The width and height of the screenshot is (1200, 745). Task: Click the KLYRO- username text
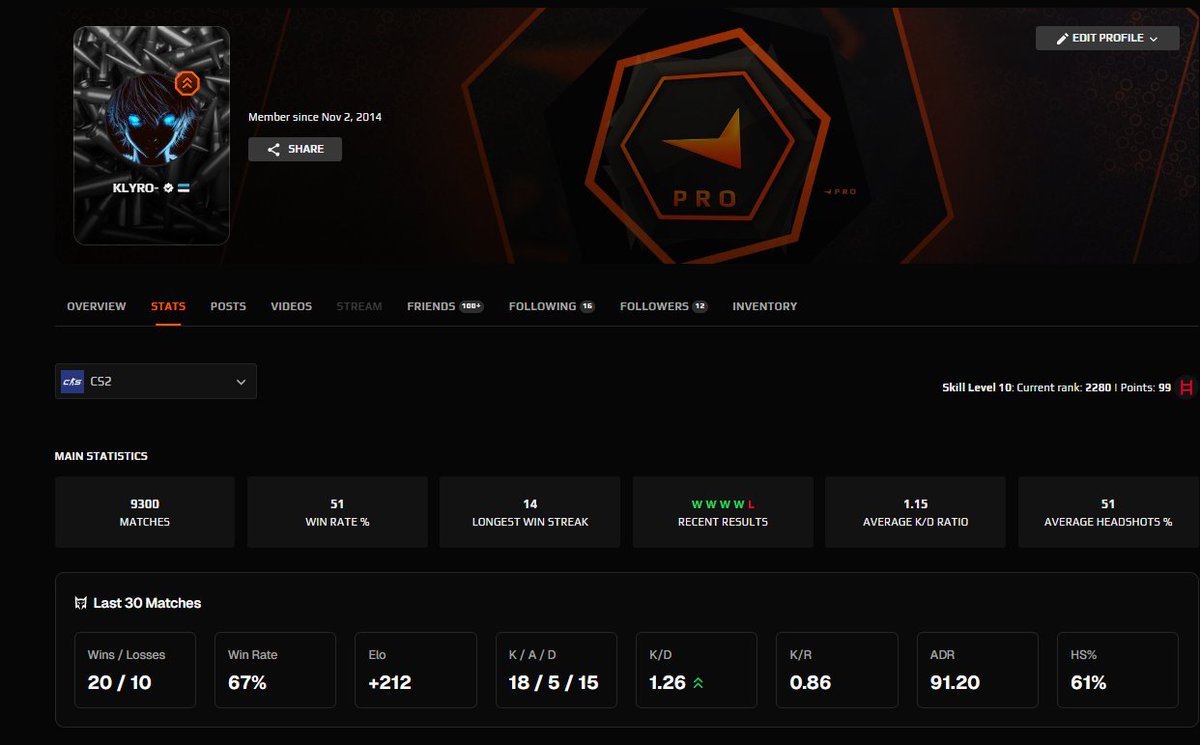pyautogui.click(x=135, y=187)
